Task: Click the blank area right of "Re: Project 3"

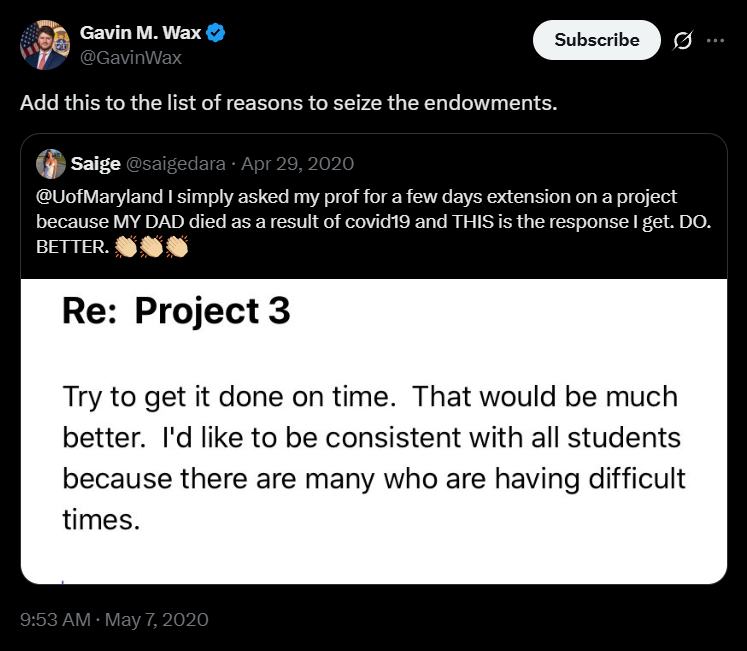Action: coord(500,312)
